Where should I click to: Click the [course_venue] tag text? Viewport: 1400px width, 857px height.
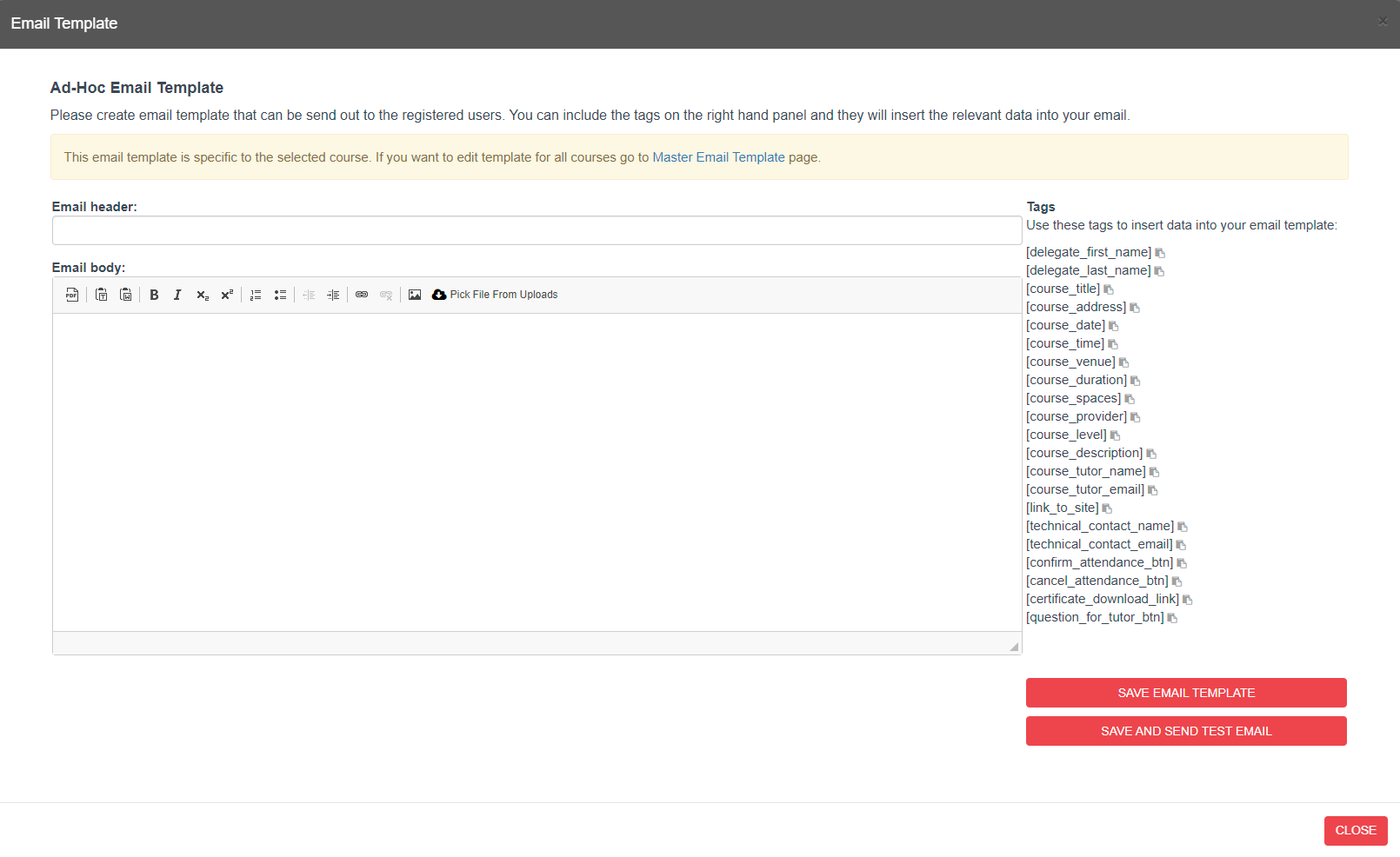[1070, 362]
